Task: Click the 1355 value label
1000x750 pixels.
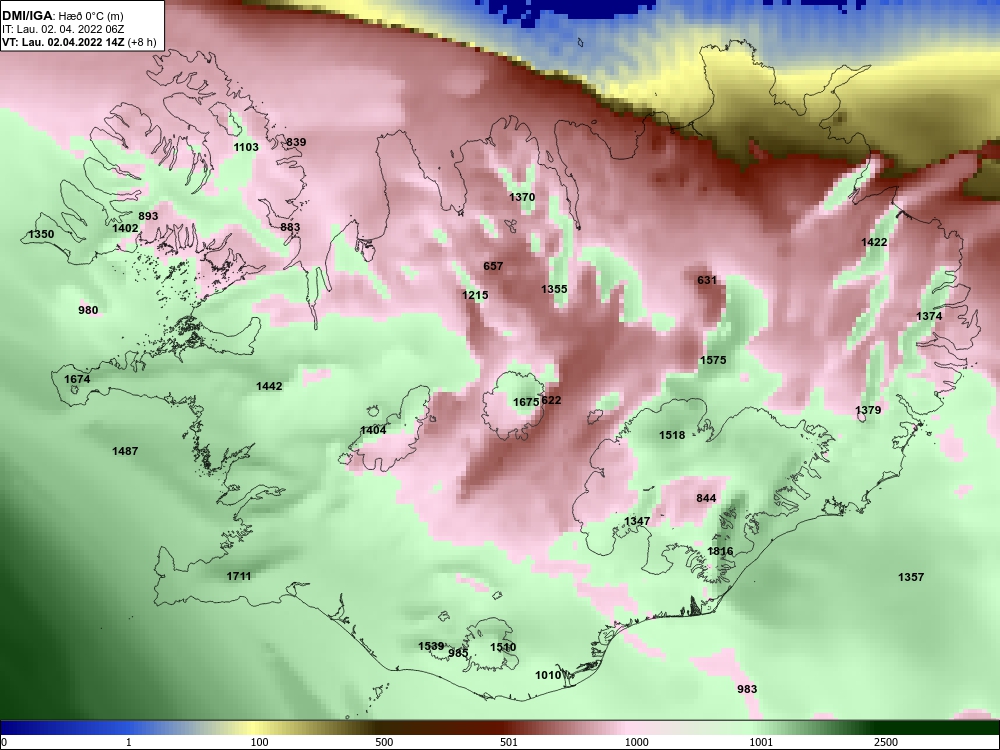Action: point(554,289)
